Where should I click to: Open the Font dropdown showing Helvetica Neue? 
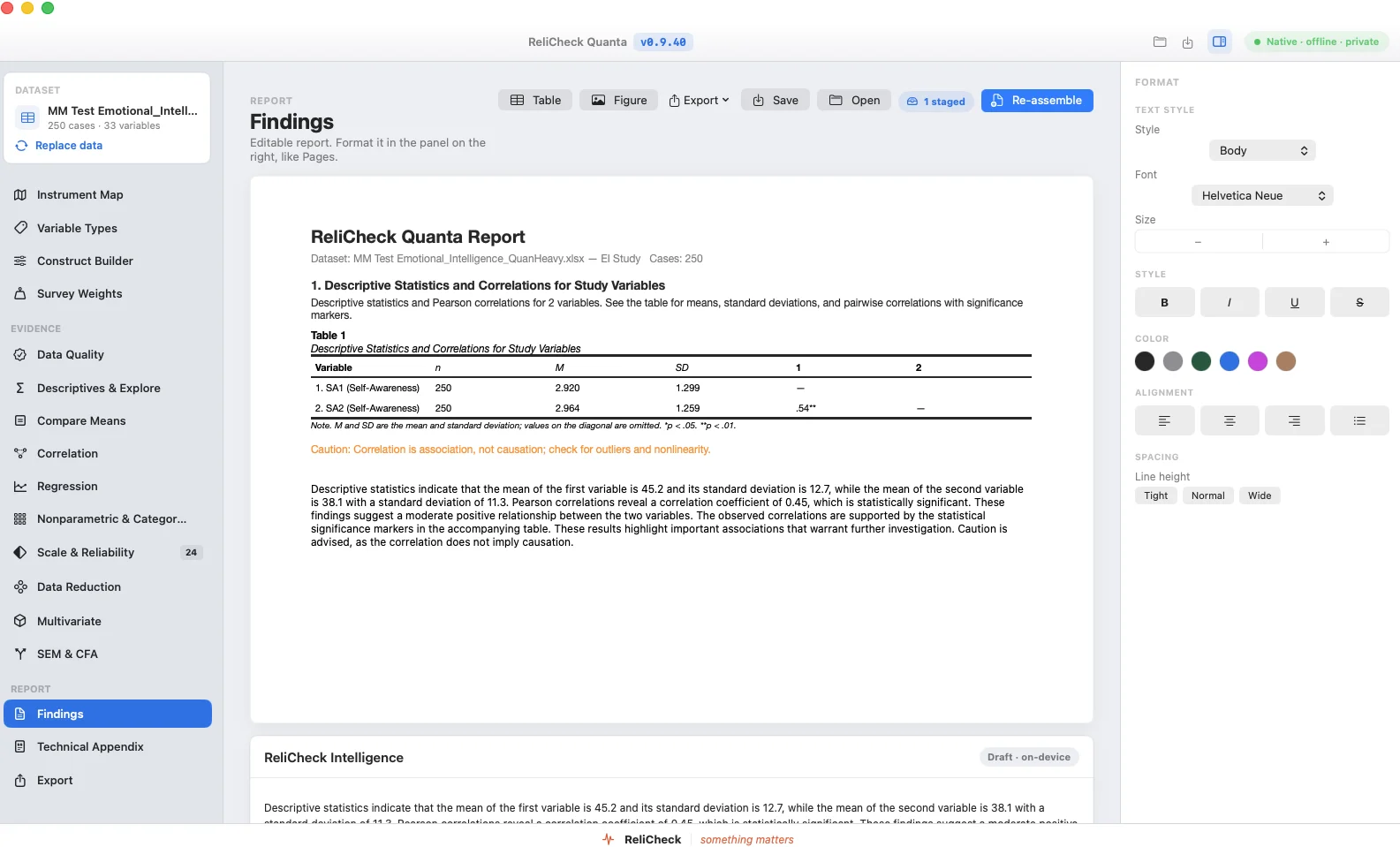[x=1262, y=195]
